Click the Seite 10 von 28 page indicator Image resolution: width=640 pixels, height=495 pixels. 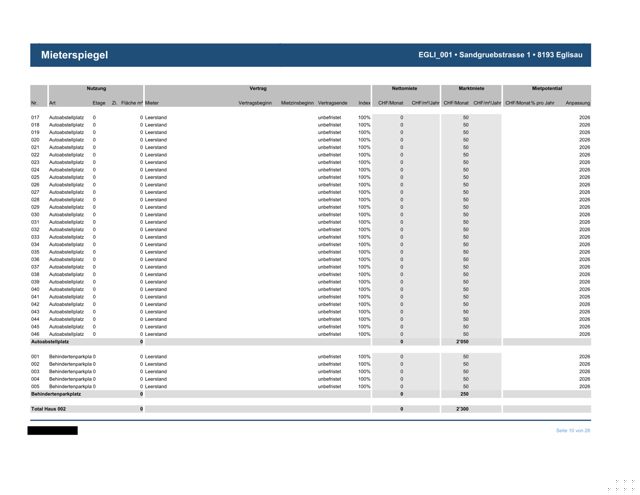pyautogui.click(x=573, y=431)
